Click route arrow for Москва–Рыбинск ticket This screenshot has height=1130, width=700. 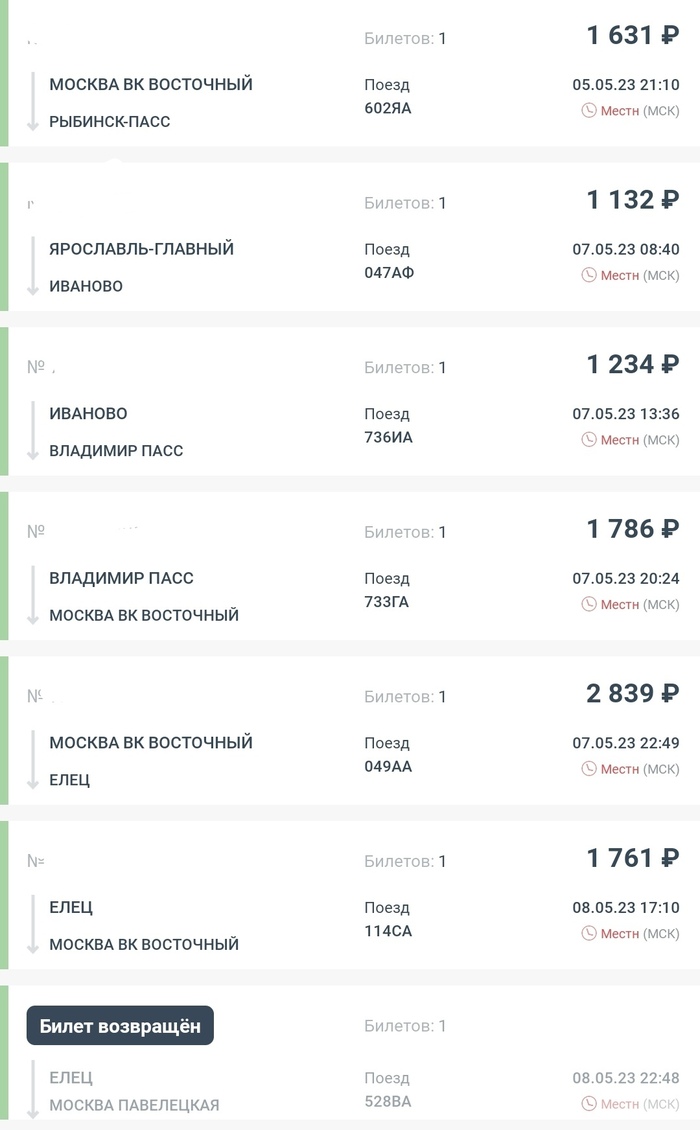32,102
